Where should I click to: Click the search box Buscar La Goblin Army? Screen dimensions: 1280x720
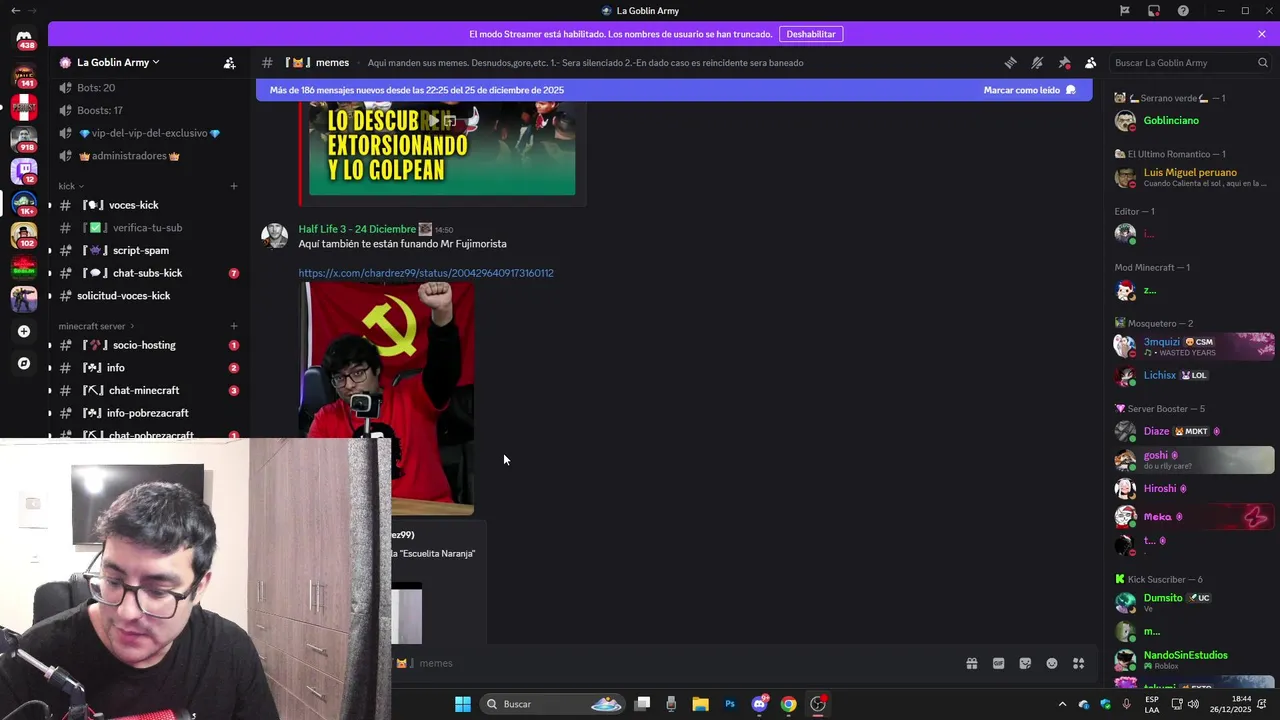[1190, 62]
